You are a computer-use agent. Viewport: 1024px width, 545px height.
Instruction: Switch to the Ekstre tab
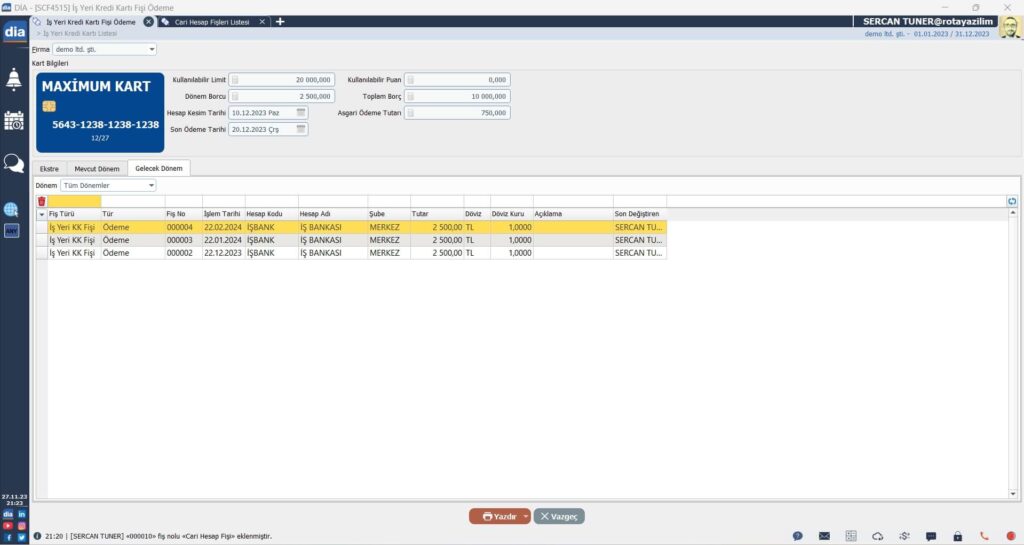click(x=49, y=168)
